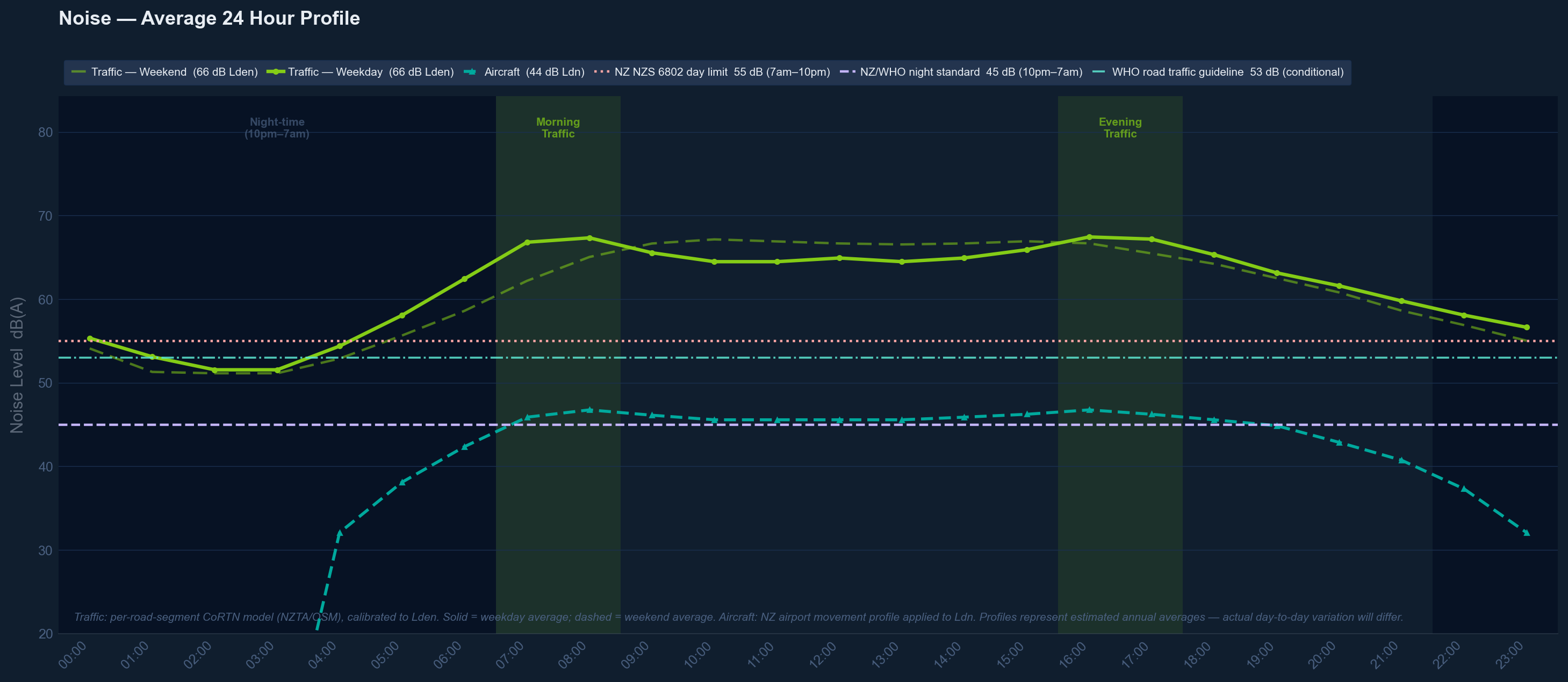Click the x-axis tick label '00:00'
Screen dimensions: 1568x682
[73, 655]
